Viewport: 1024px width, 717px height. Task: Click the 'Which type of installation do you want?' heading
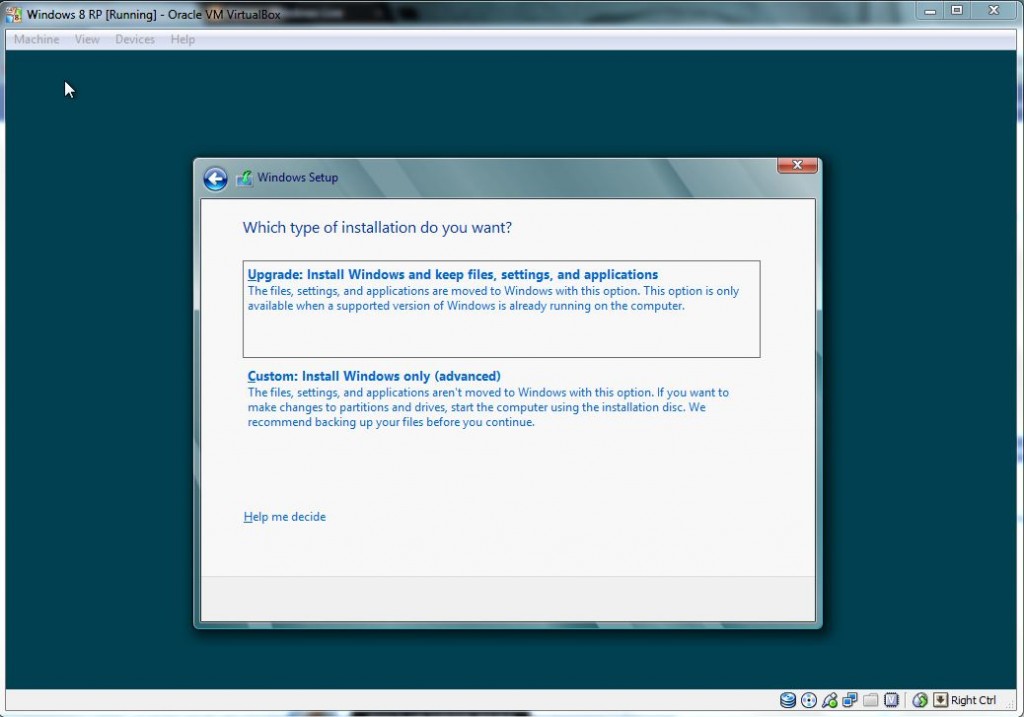377,228
